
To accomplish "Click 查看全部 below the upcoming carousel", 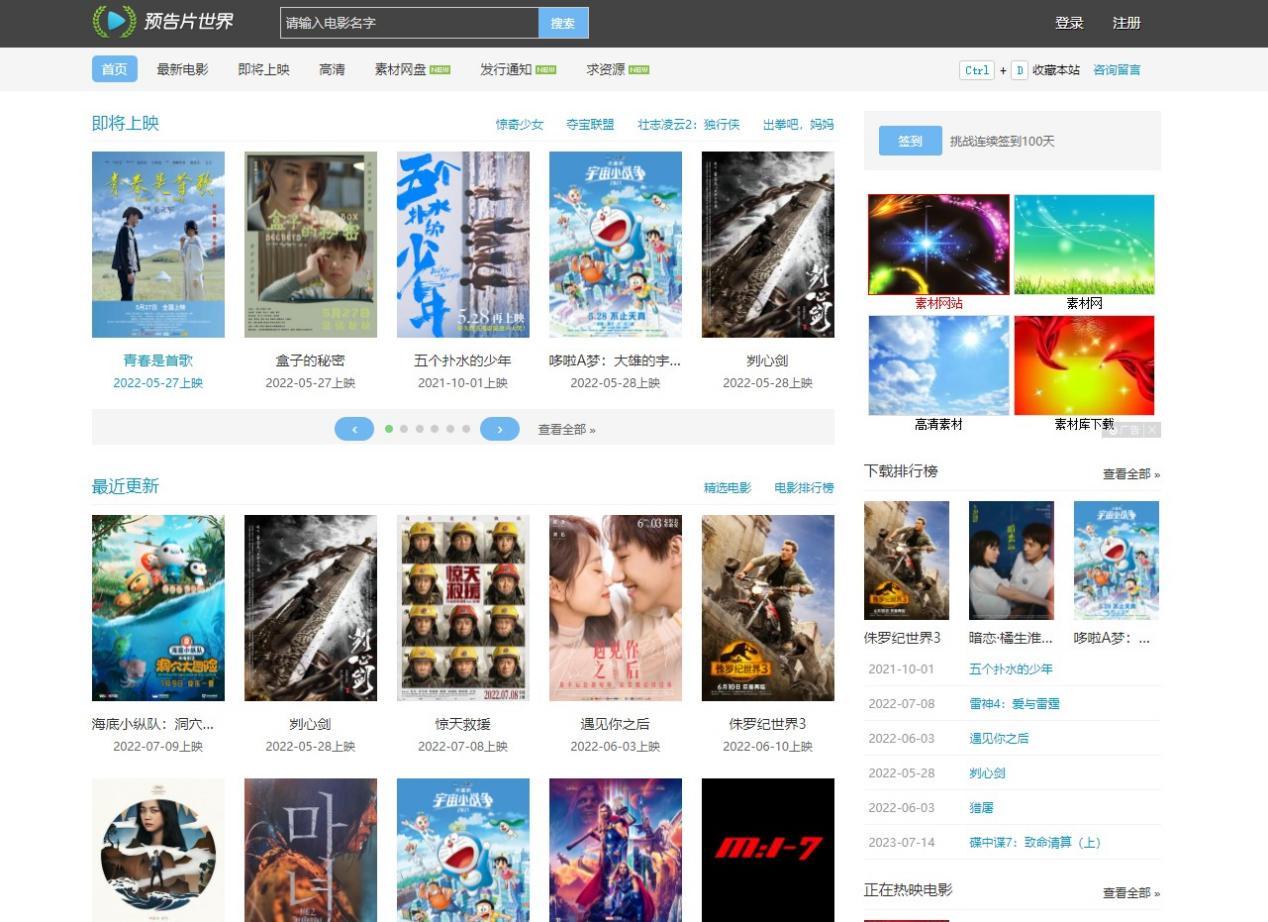I will [567, 430].
